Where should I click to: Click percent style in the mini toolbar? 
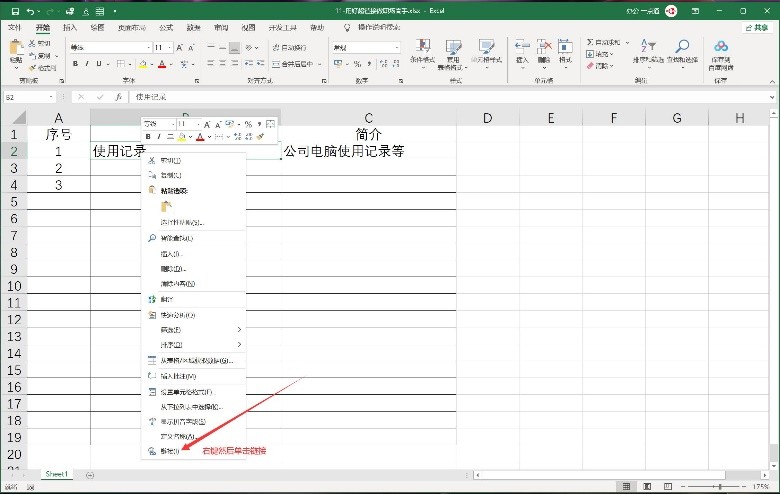(248, 124)
